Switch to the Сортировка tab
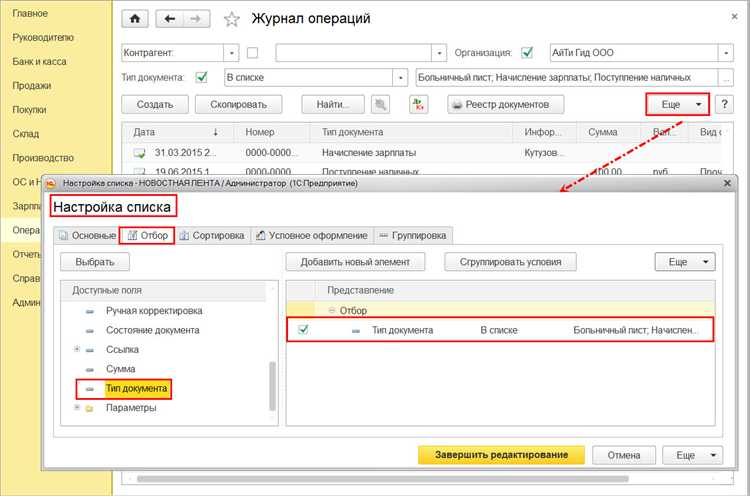 tap(212, 235)
